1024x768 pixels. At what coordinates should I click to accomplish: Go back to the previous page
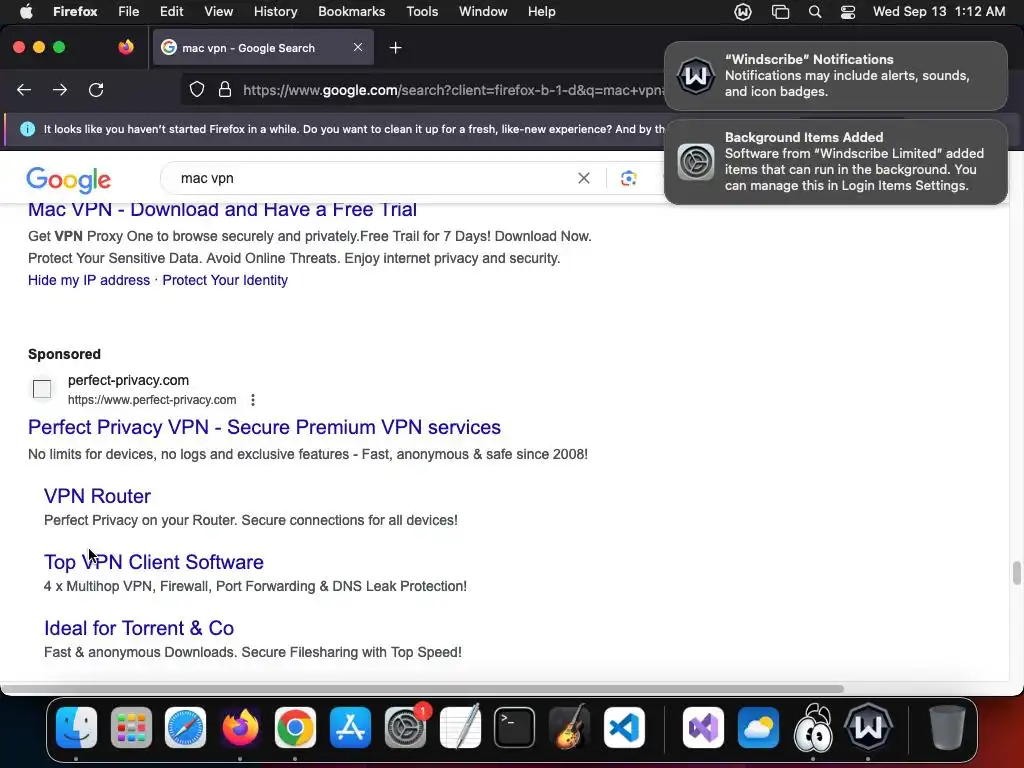tap(24, 89)
